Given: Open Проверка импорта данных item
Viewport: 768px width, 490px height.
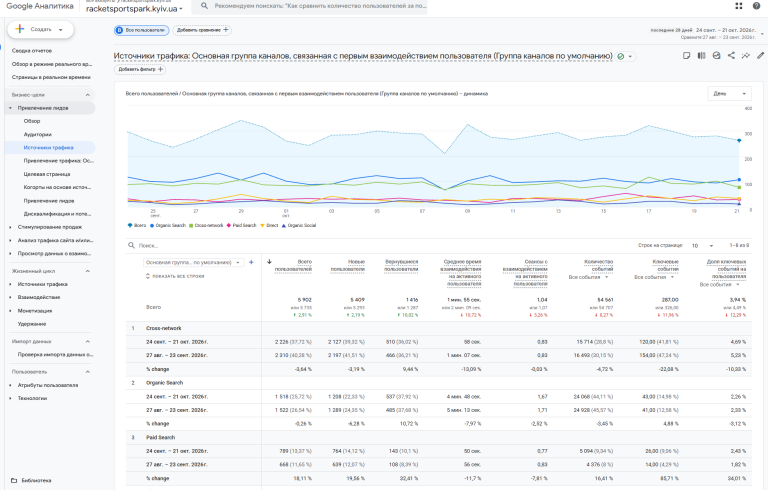Looking at the screenshot, I should coord(55,354).
